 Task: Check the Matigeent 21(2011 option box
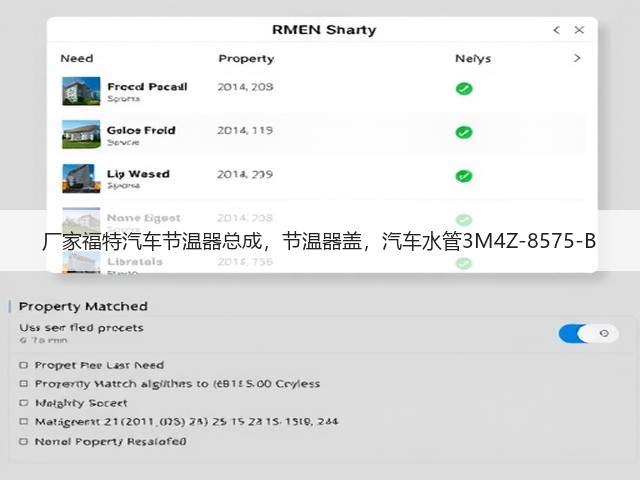click(24, 421)
